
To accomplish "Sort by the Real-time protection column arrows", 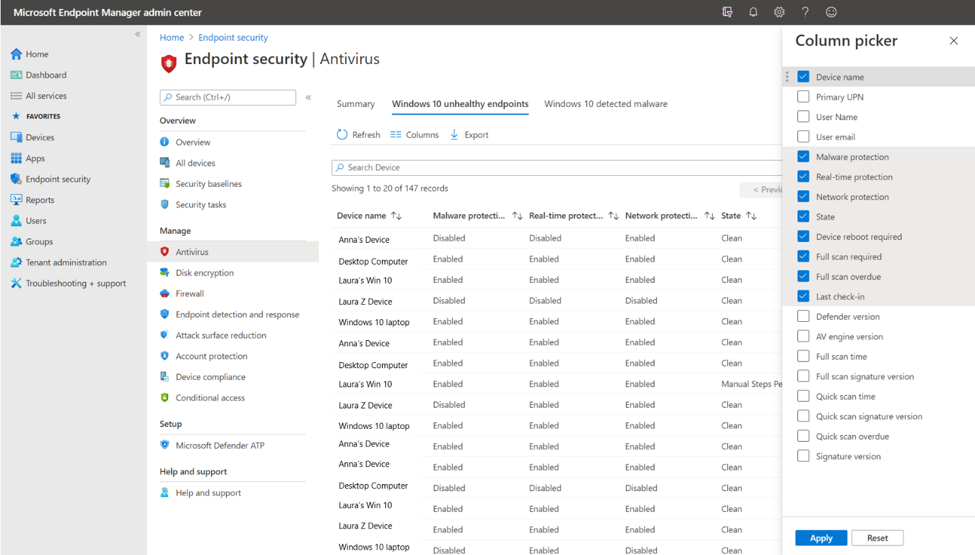I will [614, 216].
